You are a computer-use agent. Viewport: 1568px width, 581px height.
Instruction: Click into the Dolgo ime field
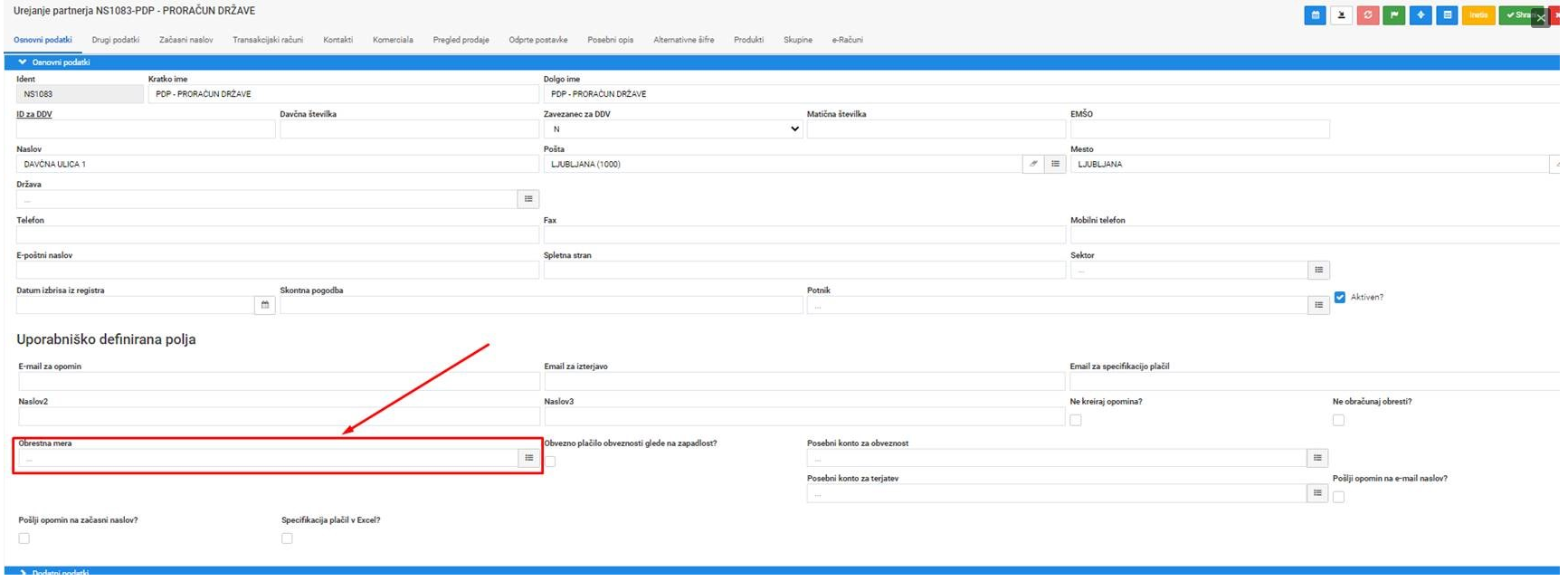pyautogui.click(x=1051, y=94)
